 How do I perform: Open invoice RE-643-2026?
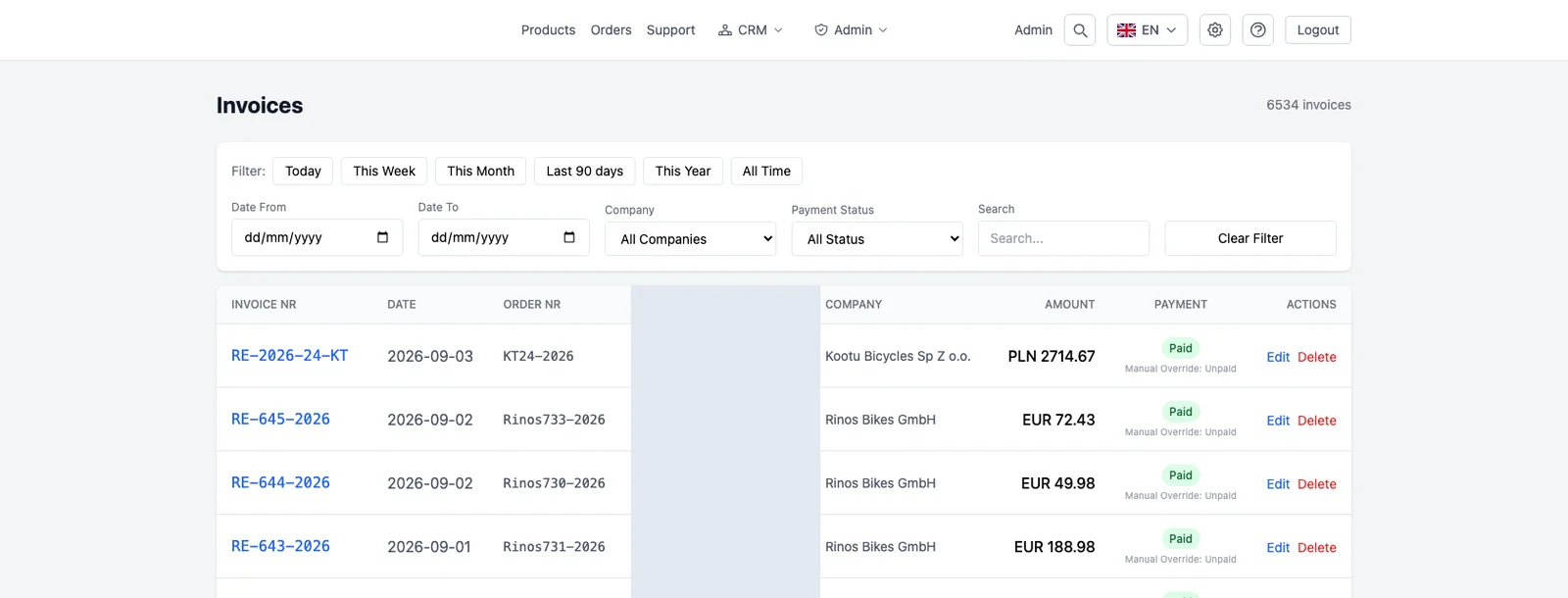[x=280, y=547]
